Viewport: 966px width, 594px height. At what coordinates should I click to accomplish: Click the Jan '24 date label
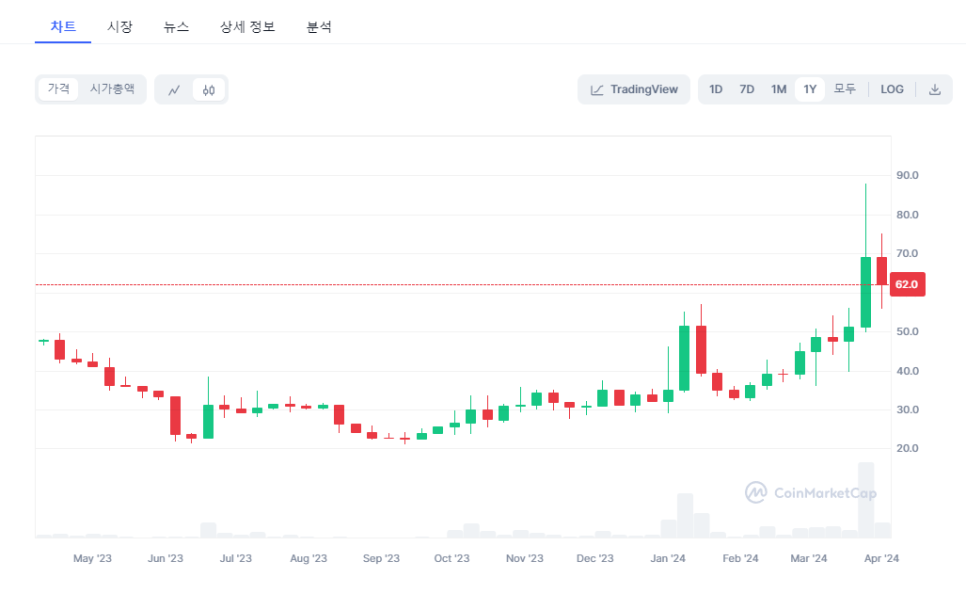point(668,558)
